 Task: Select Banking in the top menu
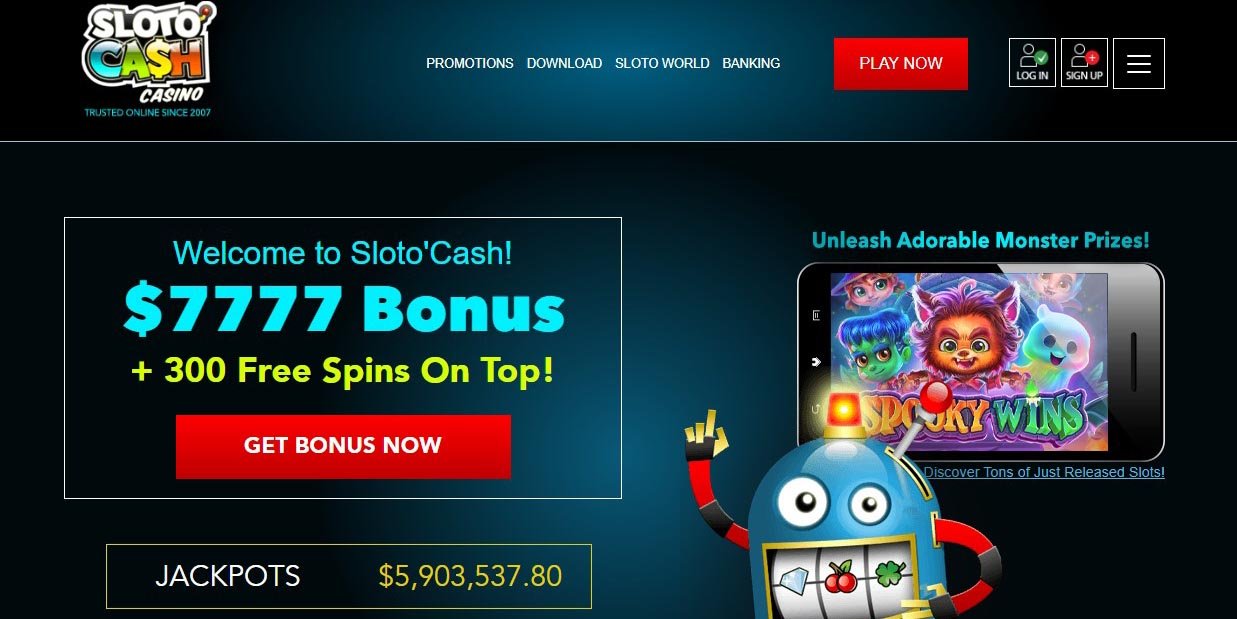tap(751, 63)
